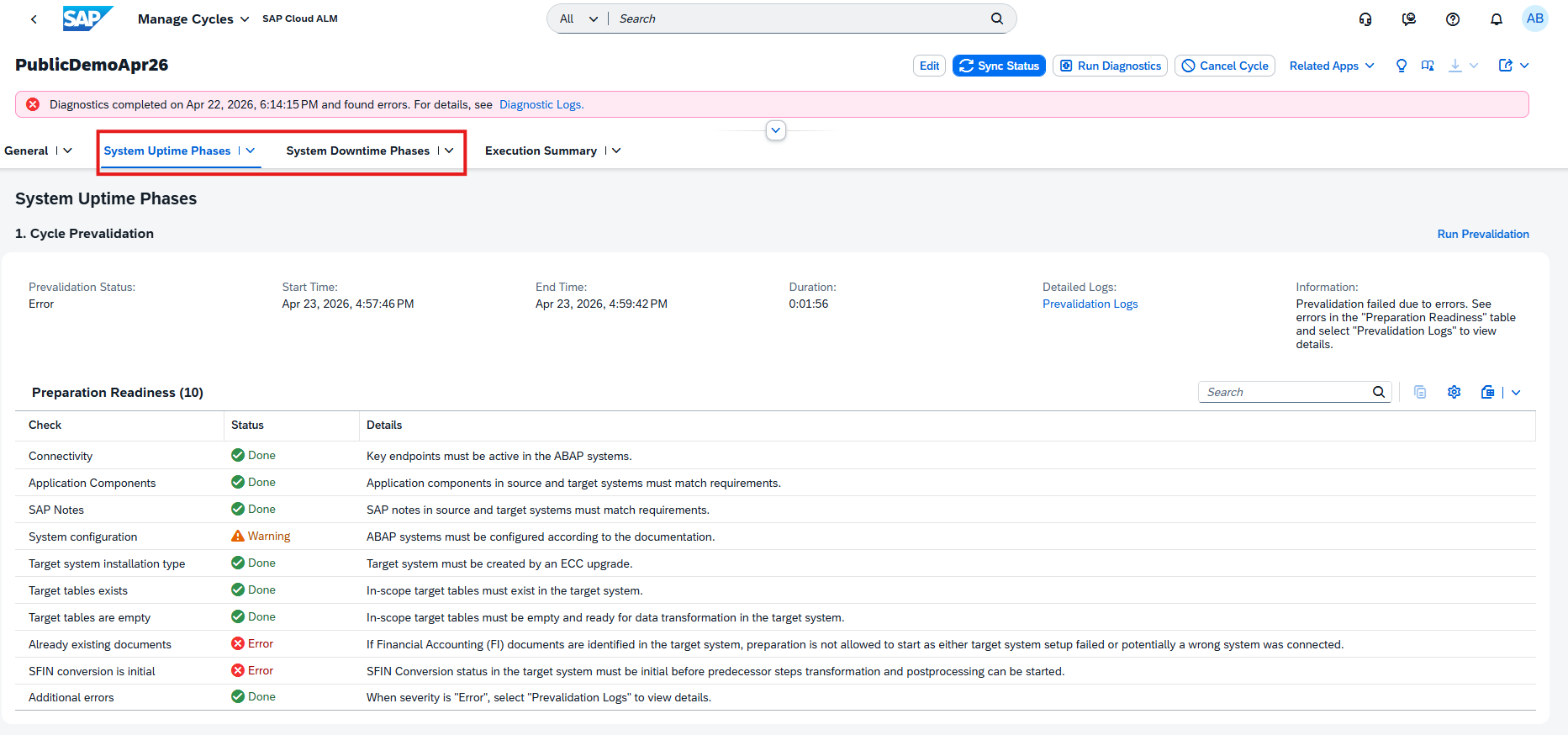Screen dimensions: 1568x735
Task: Open the AB user profile avatar
Action: pos(1535,19)
